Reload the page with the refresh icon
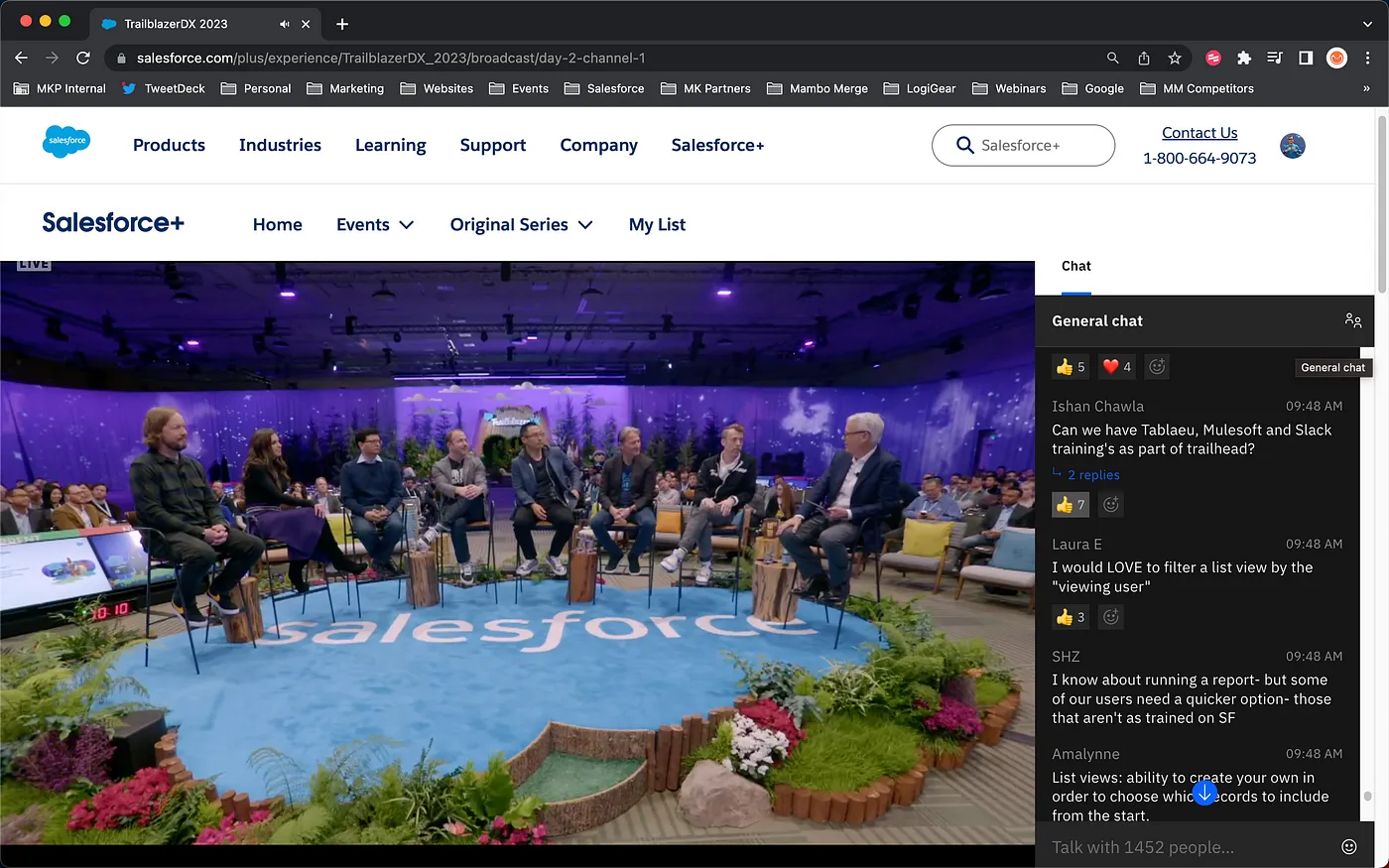 click(83, 58)
